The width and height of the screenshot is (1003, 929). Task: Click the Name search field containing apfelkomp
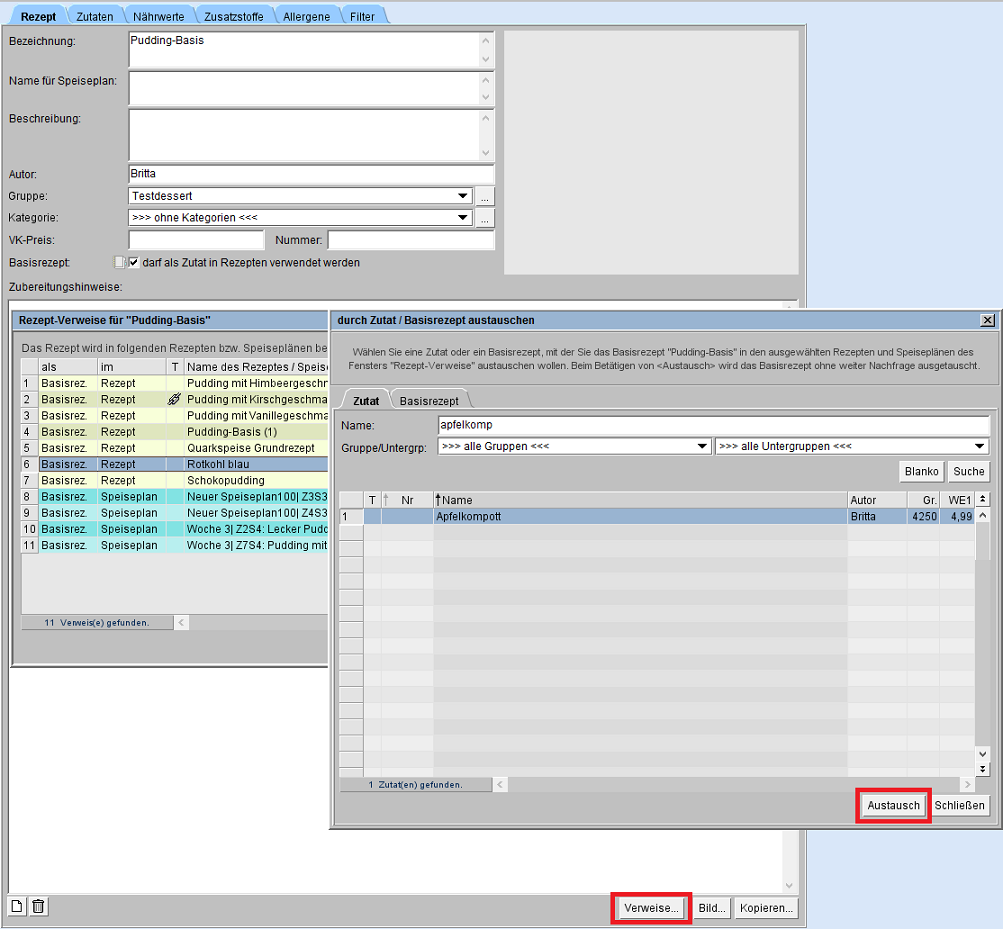click(x=713, y=425)
